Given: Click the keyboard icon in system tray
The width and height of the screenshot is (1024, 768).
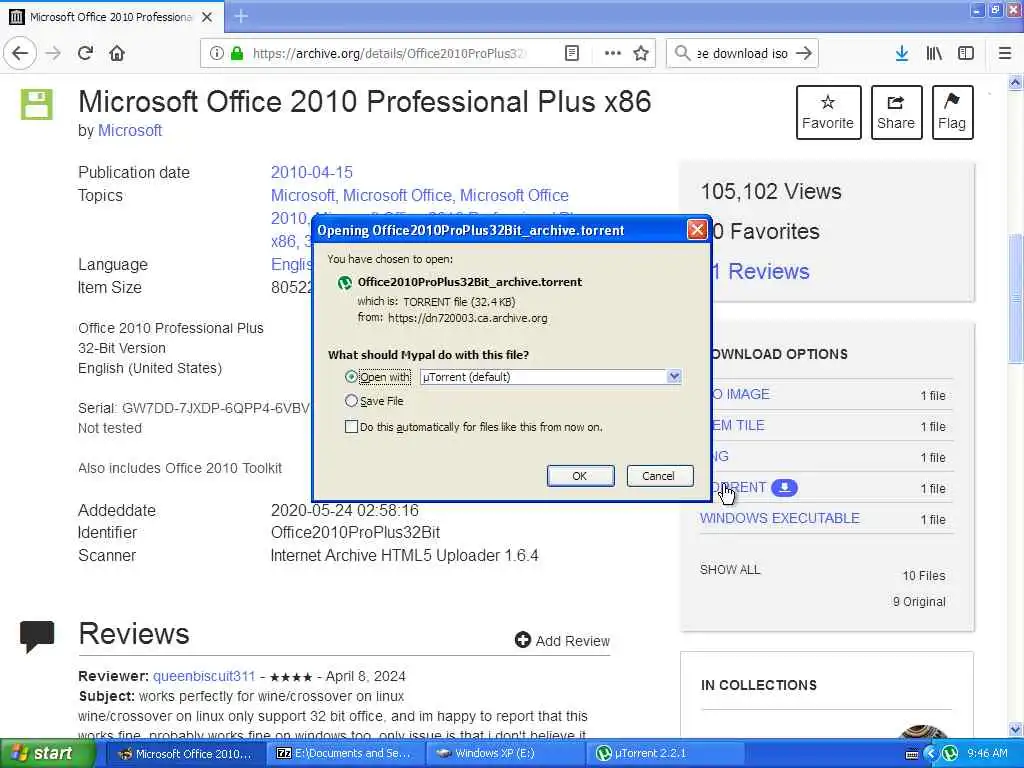Looking at the screenshot, I should (x=912, y=754).
